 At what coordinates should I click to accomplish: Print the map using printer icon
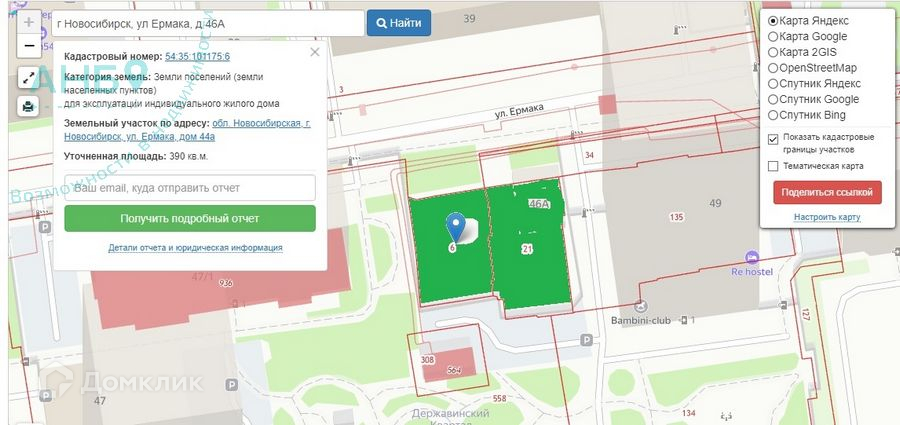pos(28,106)
